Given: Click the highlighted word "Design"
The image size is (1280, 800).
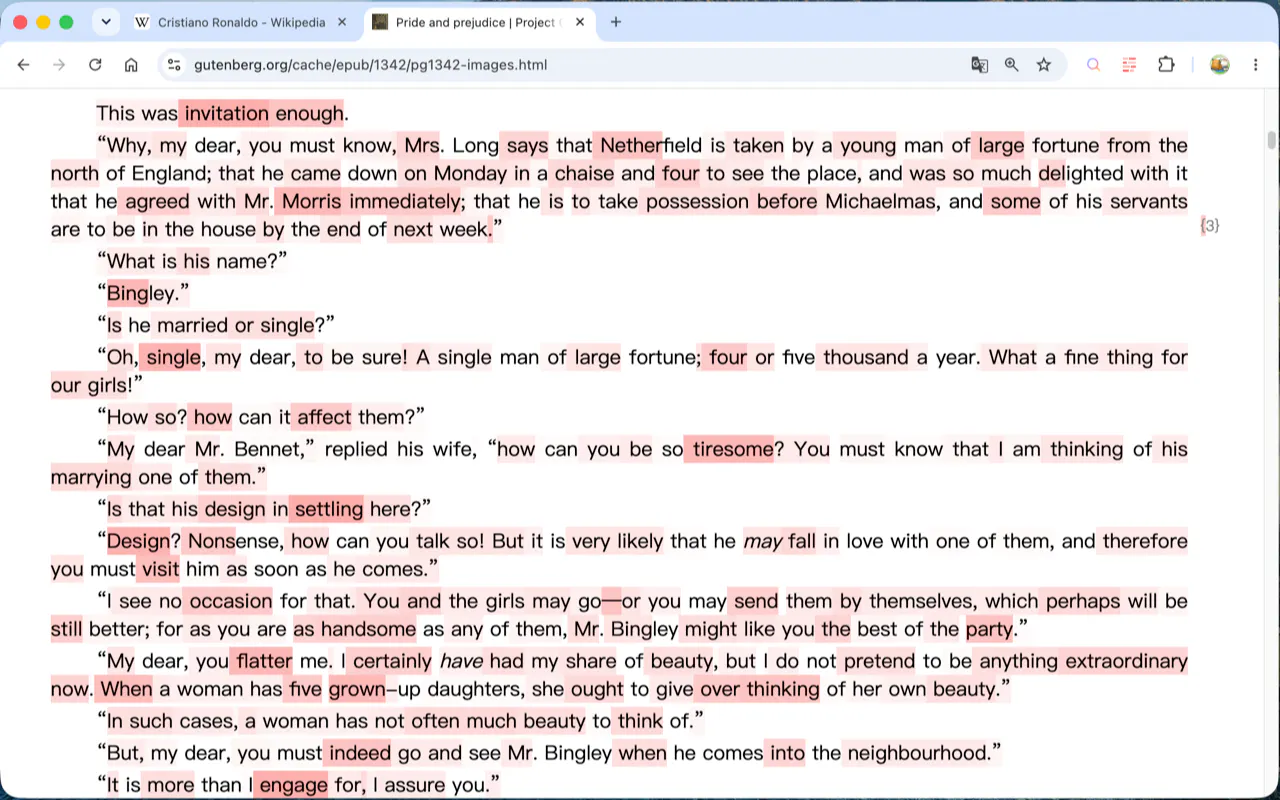Looking at the screenshot, I should [138, 541].
